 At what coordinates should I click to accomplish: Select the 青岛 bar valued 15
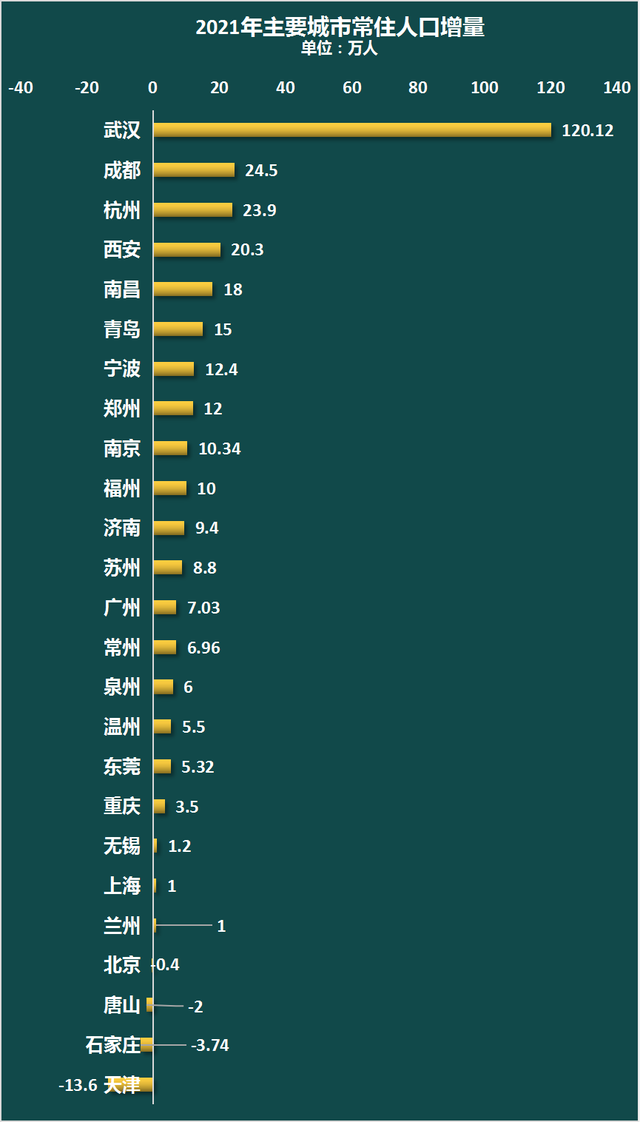178,330
